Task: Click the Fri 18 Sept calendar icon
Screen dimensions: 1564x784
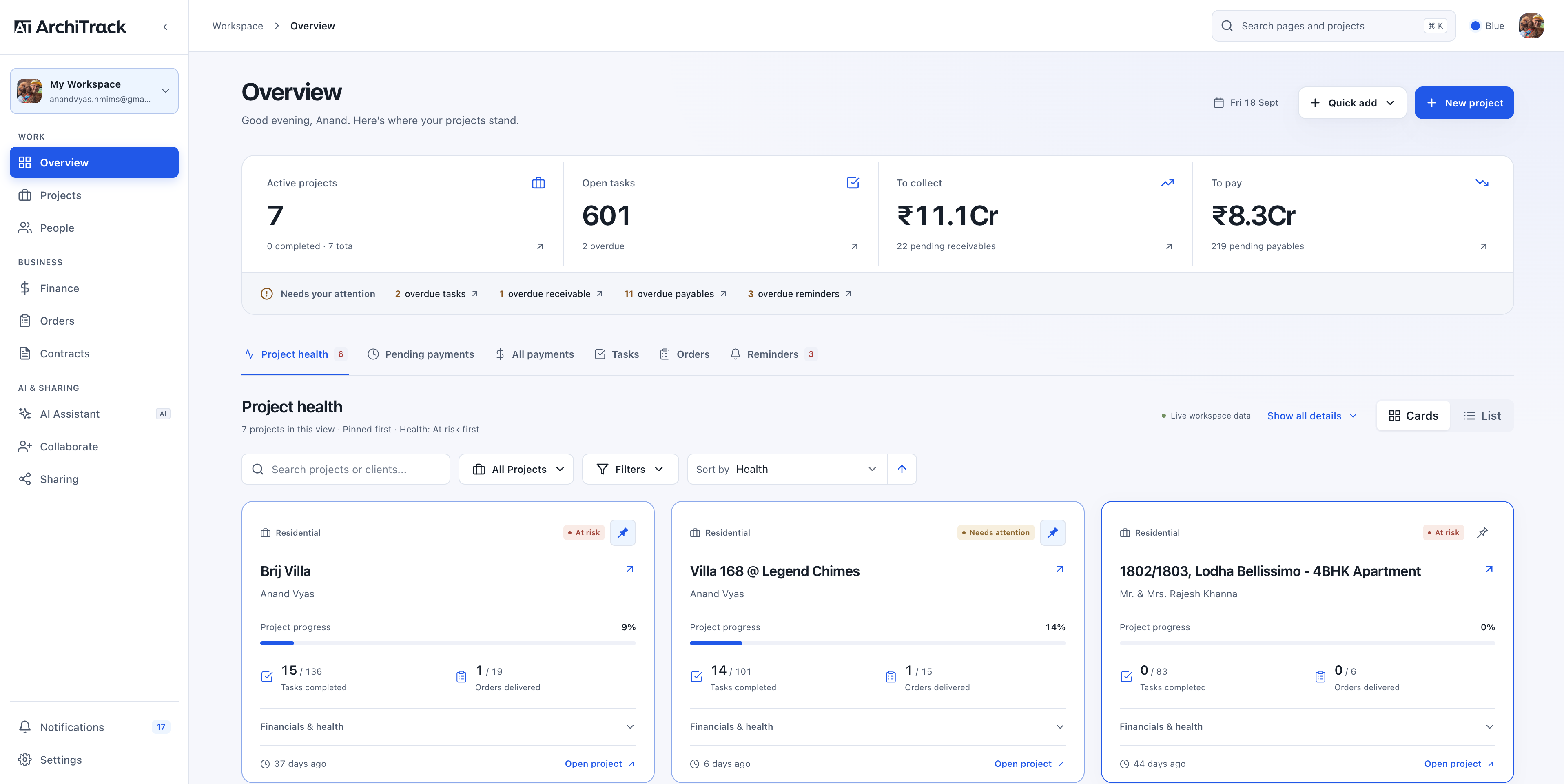Action: (x=1218, y=103)
